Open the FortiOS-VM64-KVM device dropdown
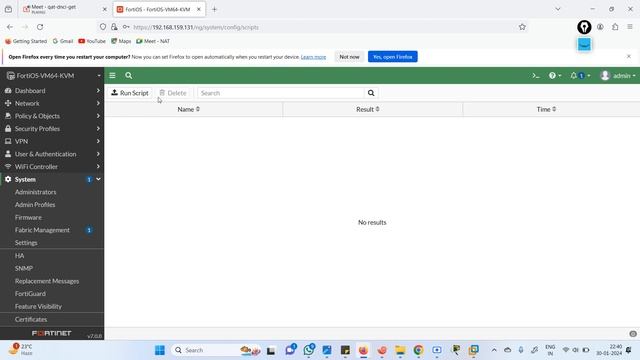The image size is (640, 360). (52, 76)
